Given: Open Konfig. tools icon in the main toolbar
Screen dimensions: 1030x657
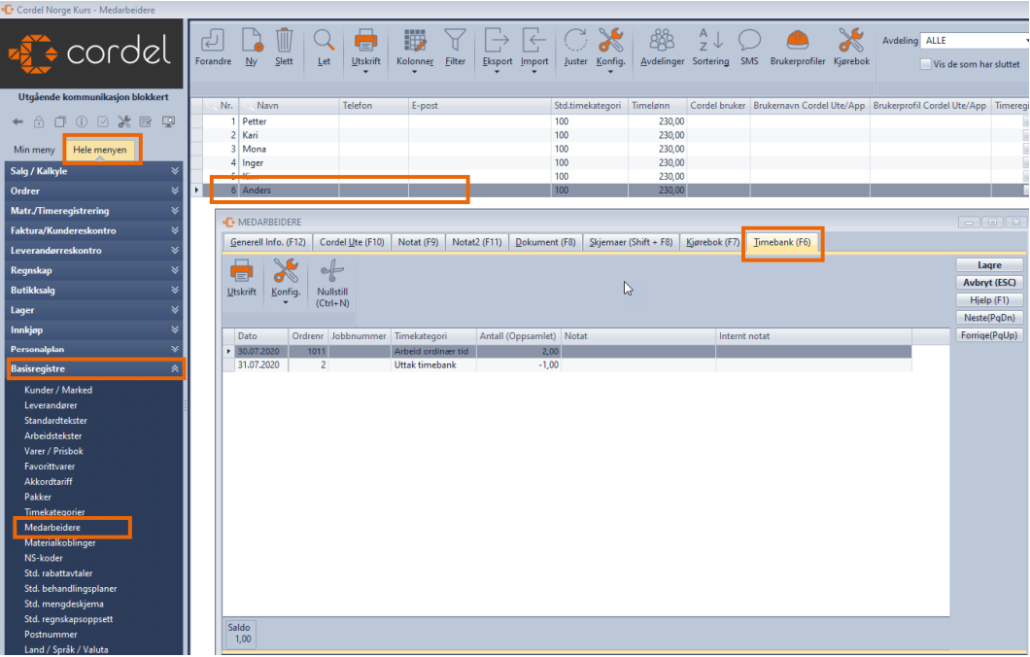Looking at the screenshot, I should click(x=610, y=41).
